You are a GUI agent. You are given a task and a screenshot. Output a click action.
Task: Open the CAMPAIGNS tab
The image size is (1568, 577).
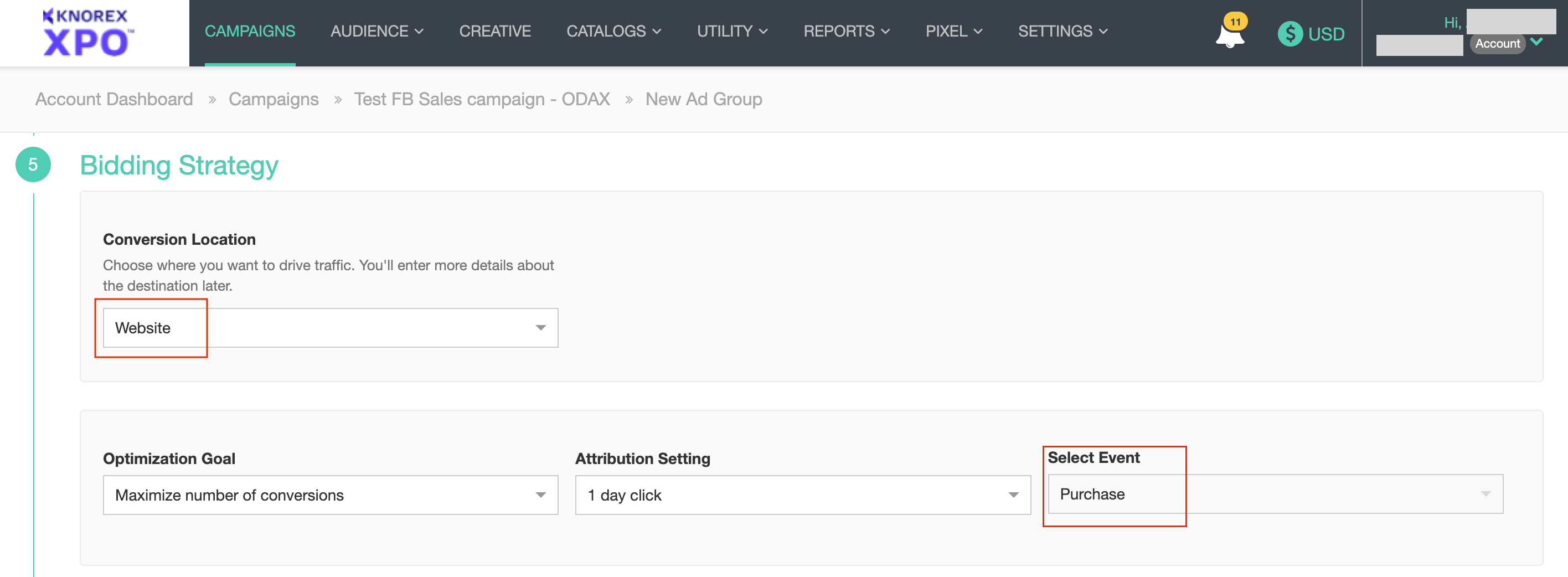coord(250,31)
